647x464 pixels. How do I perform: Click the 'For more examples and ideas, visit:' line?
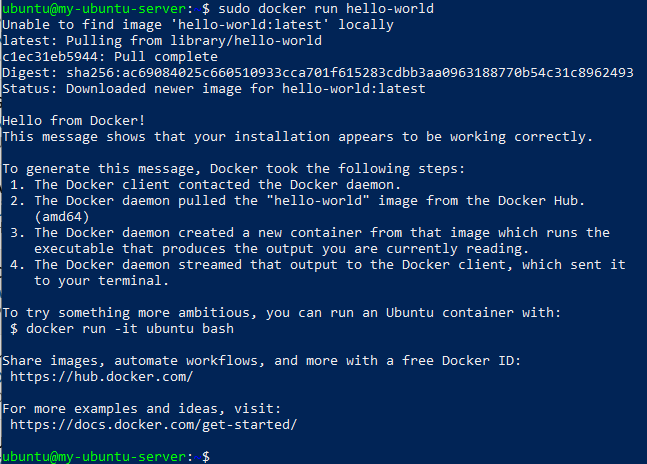coord(141,408)
